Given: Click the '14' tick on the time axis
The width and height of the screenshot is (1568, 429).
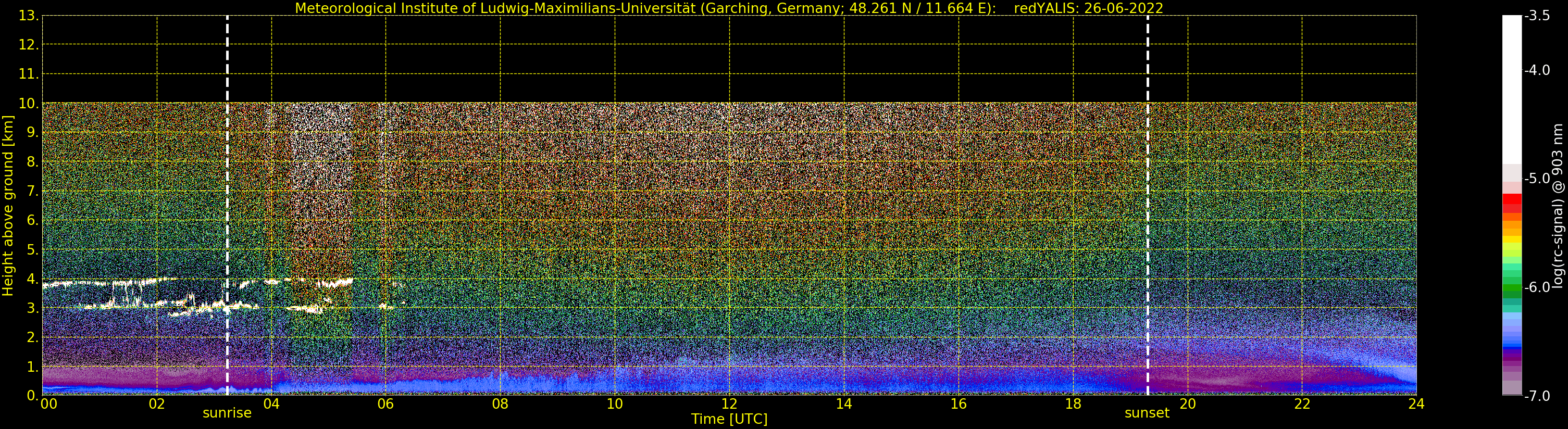Looking at the screenshot, I should click(844, 404).
